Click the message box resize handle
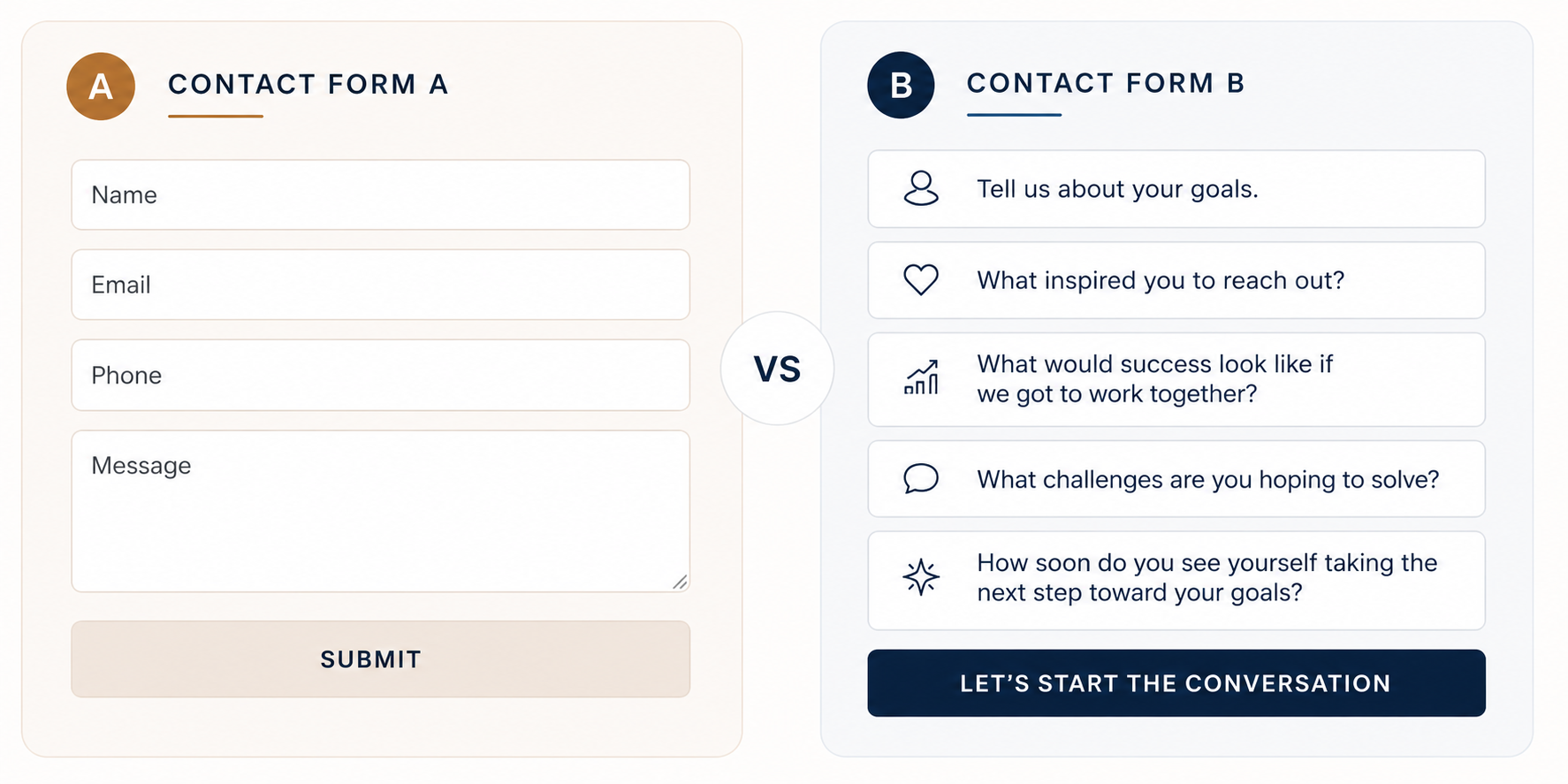The image size is (1568, 784). [680, 582]
